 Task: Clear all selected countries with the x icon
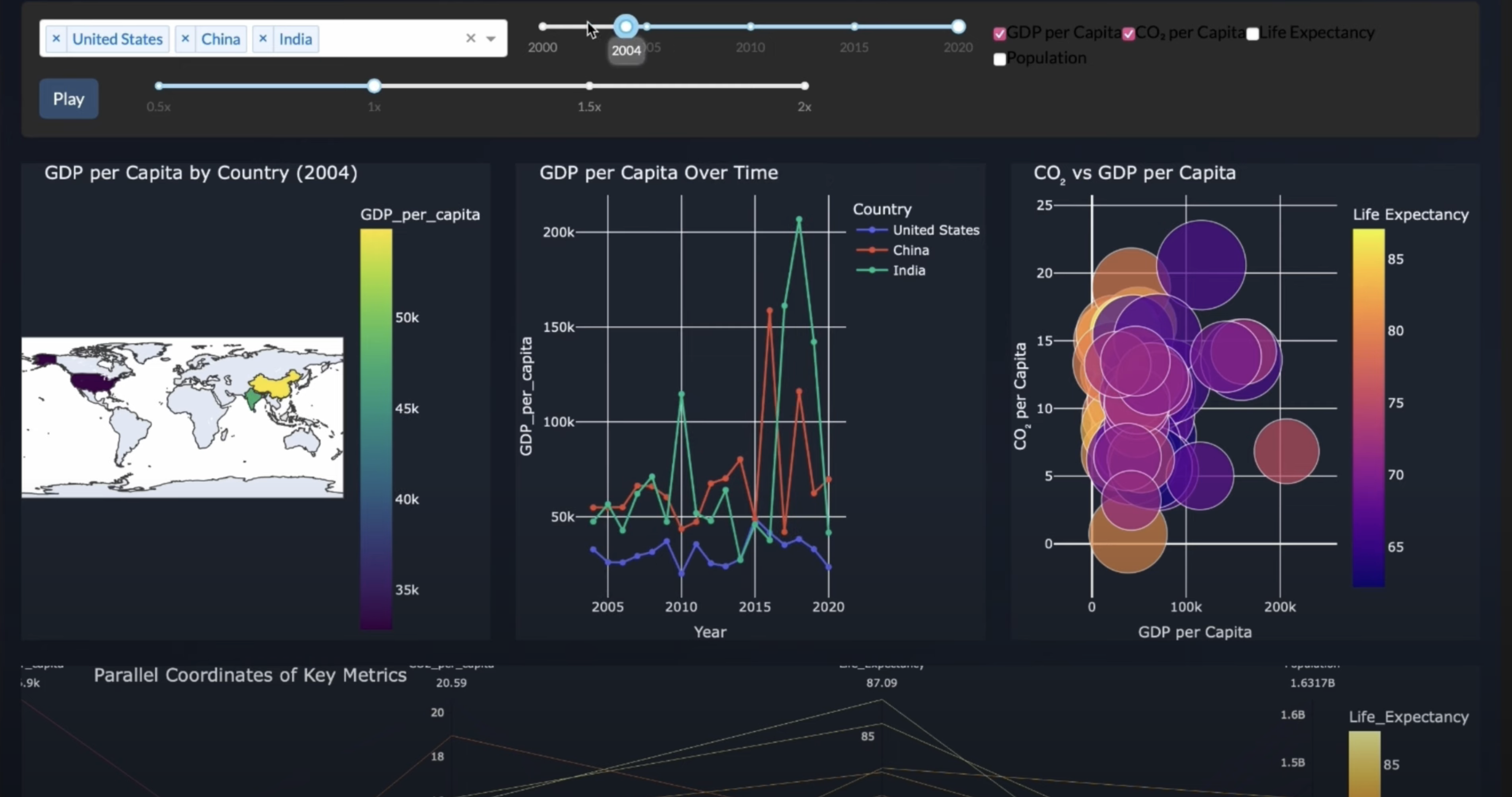tap(470, 39)
